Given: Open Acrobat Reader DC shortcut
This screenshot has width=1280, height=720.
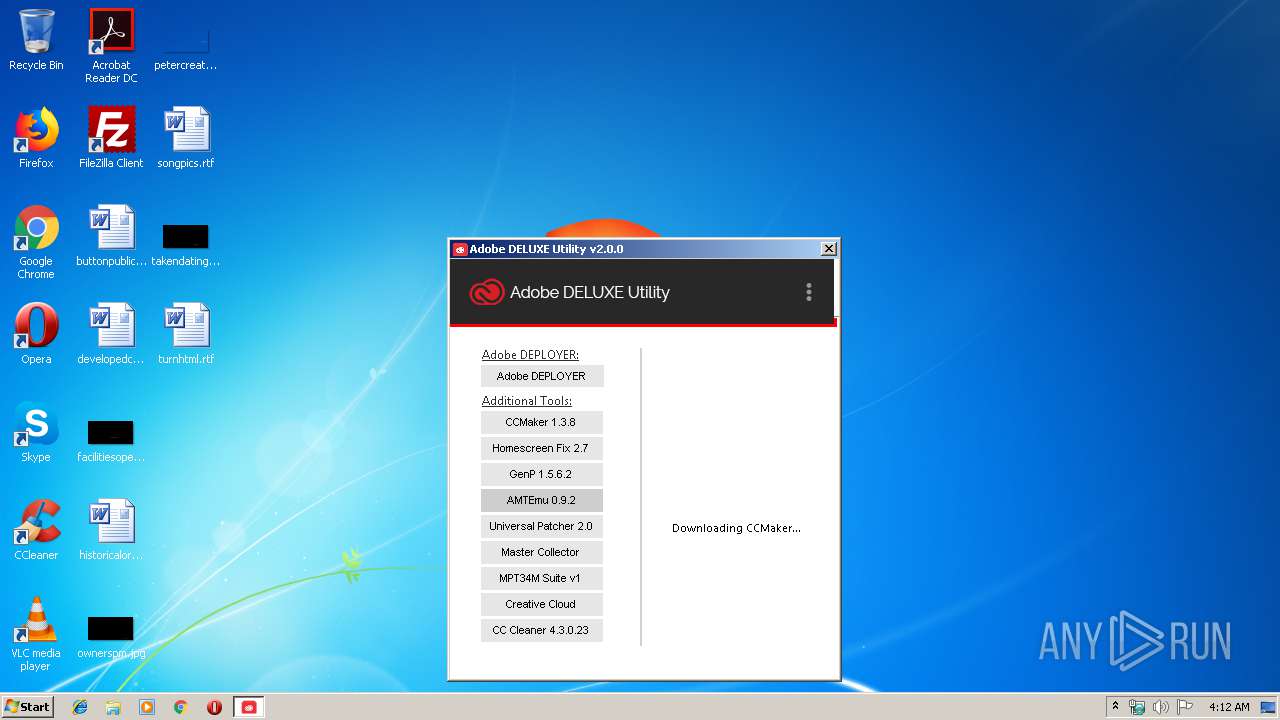Looking at the screenshot, I should point(111,45).
